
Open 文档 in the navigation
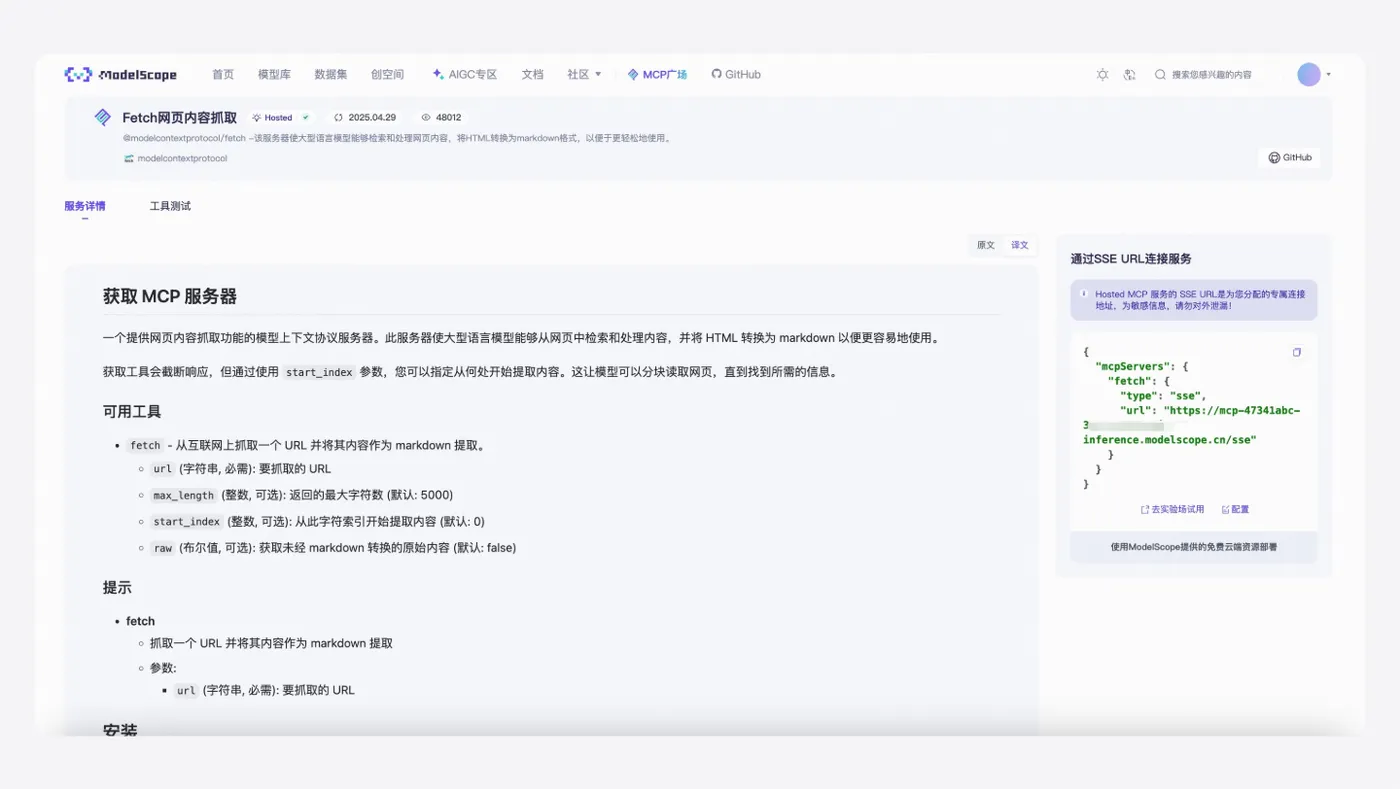click(532, 74)
